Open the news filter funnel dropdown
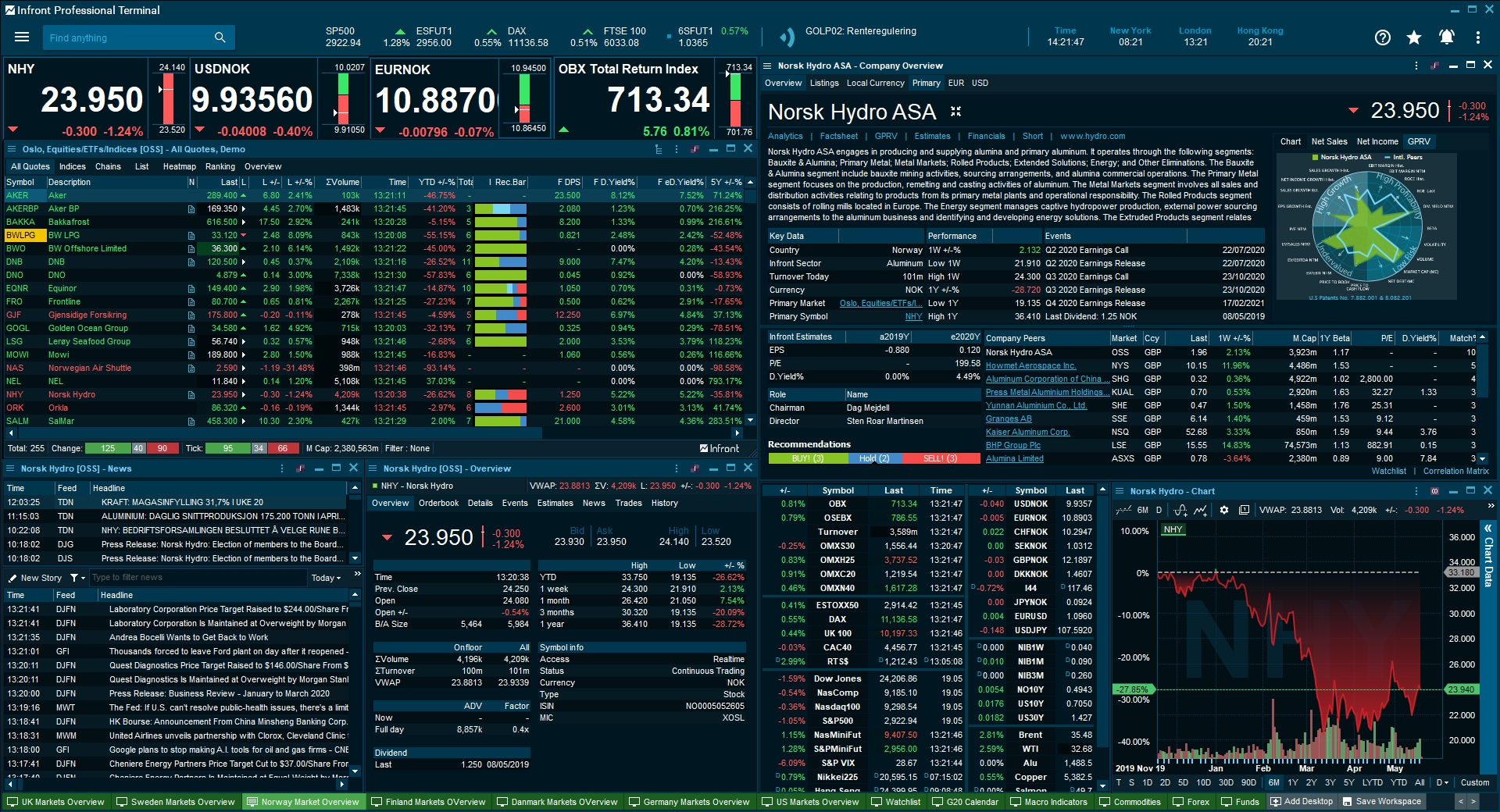 coord(77,578)
